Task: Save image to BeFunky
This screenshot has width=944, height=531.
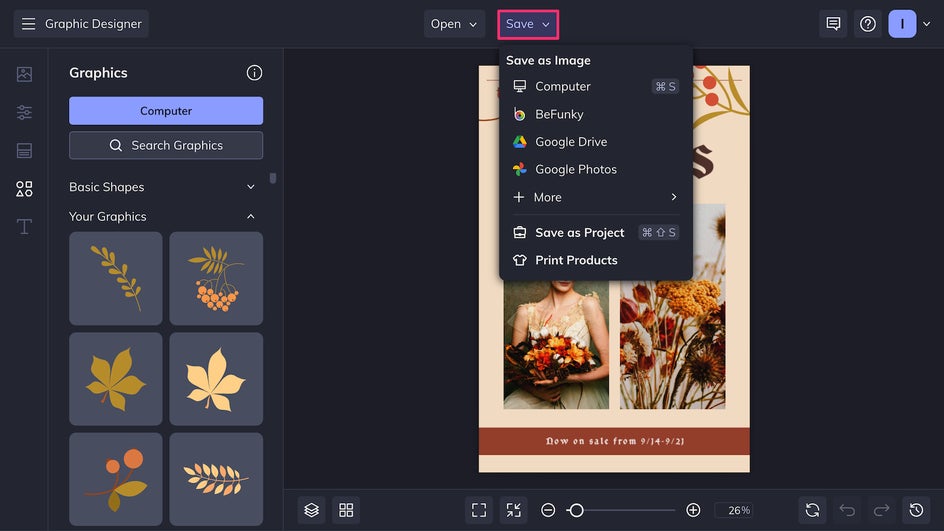Action: click(595, 114)
